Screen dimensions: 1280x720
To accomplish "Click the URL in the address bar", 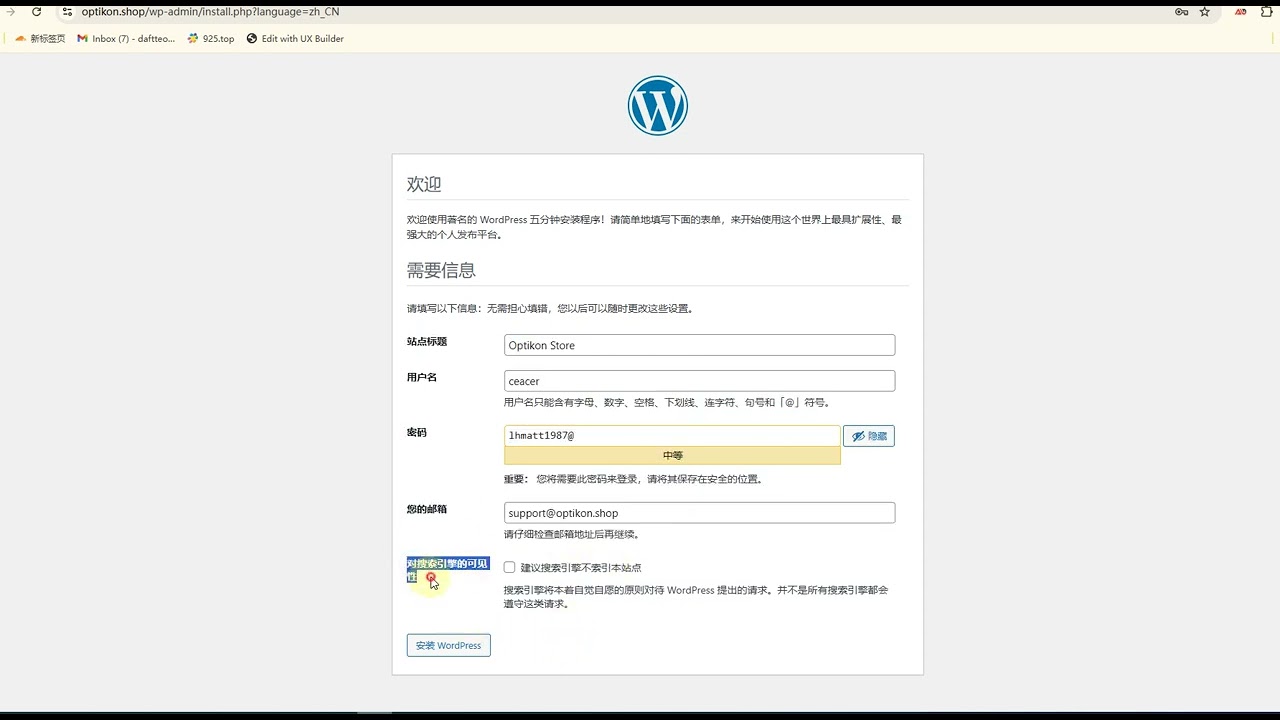I will point(210,12).
